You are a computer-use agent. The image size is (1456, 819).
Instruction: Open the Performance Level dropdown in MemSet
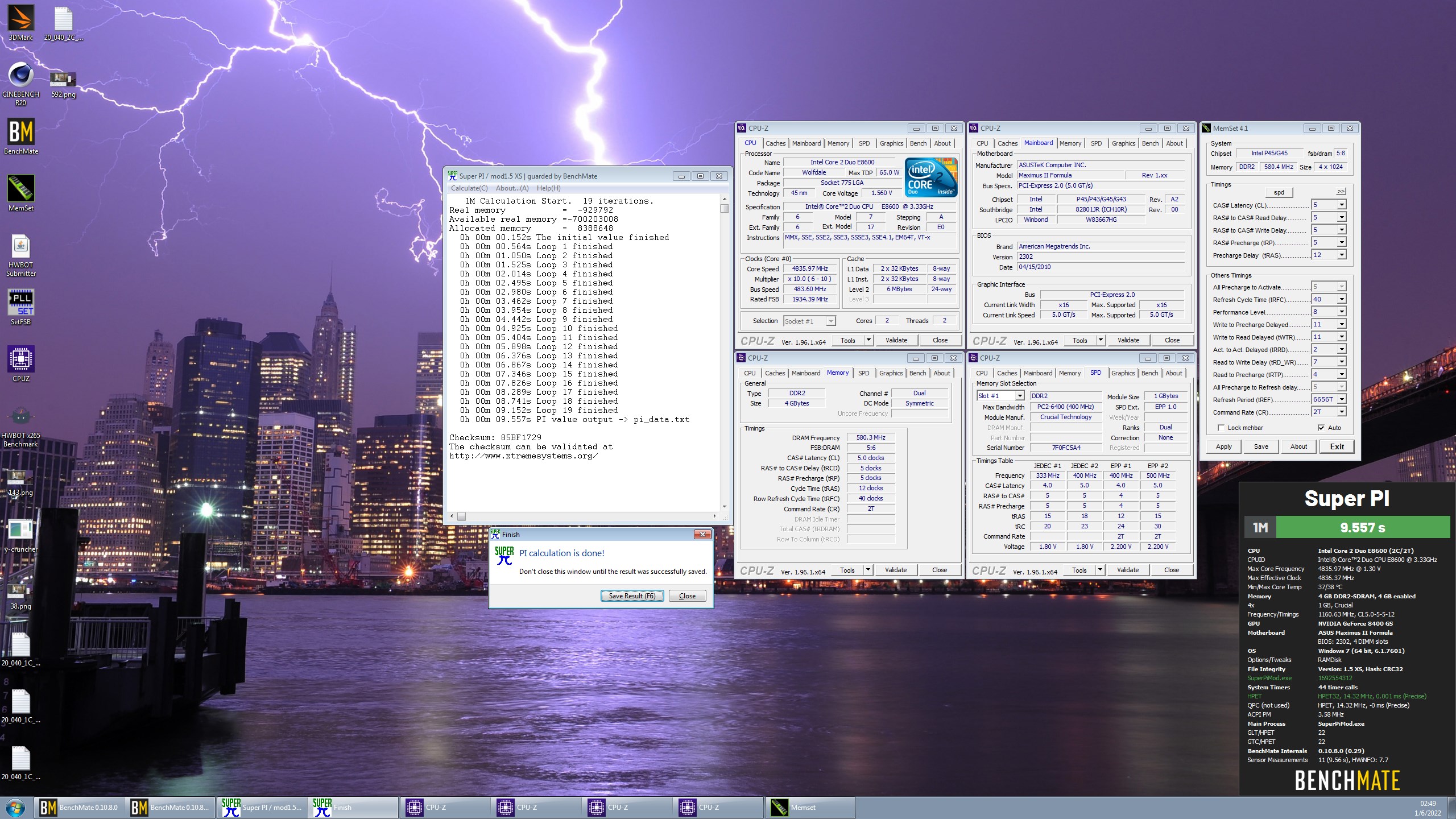tap(1341, 312)
